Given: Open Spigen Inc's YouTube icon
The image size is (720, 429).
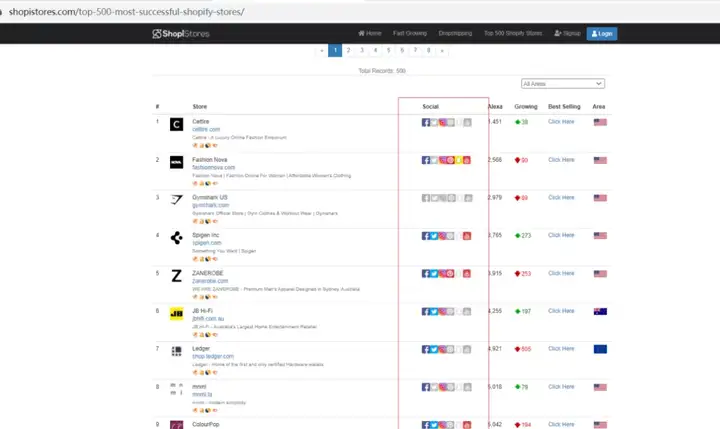Looking at the screenshot, I should 467,236.
